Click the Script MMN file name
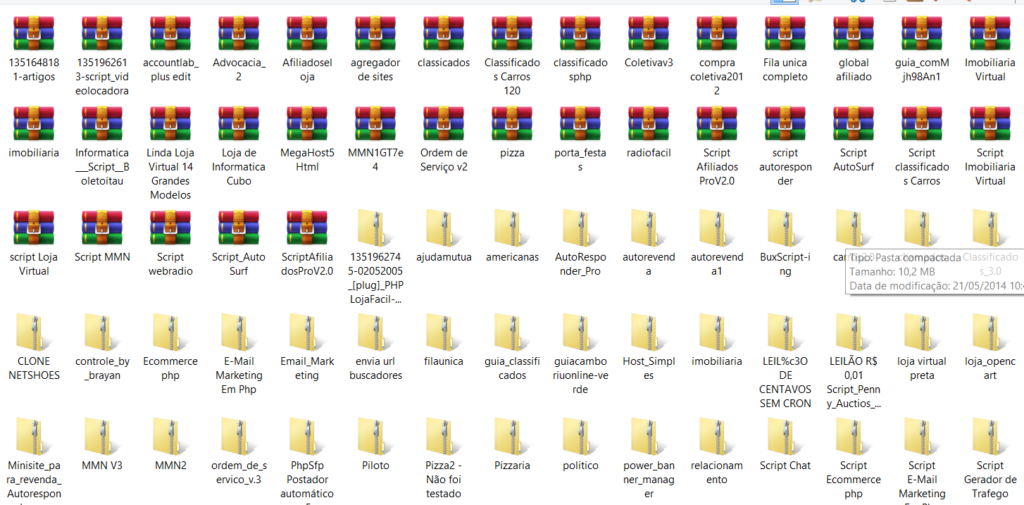 (102, 257)
